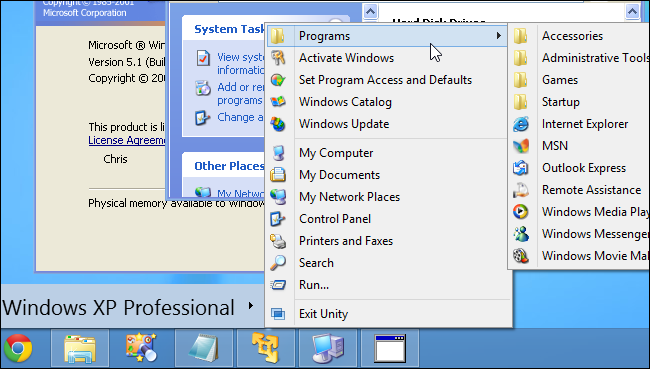Open the Startup folder

click(560, 102)
